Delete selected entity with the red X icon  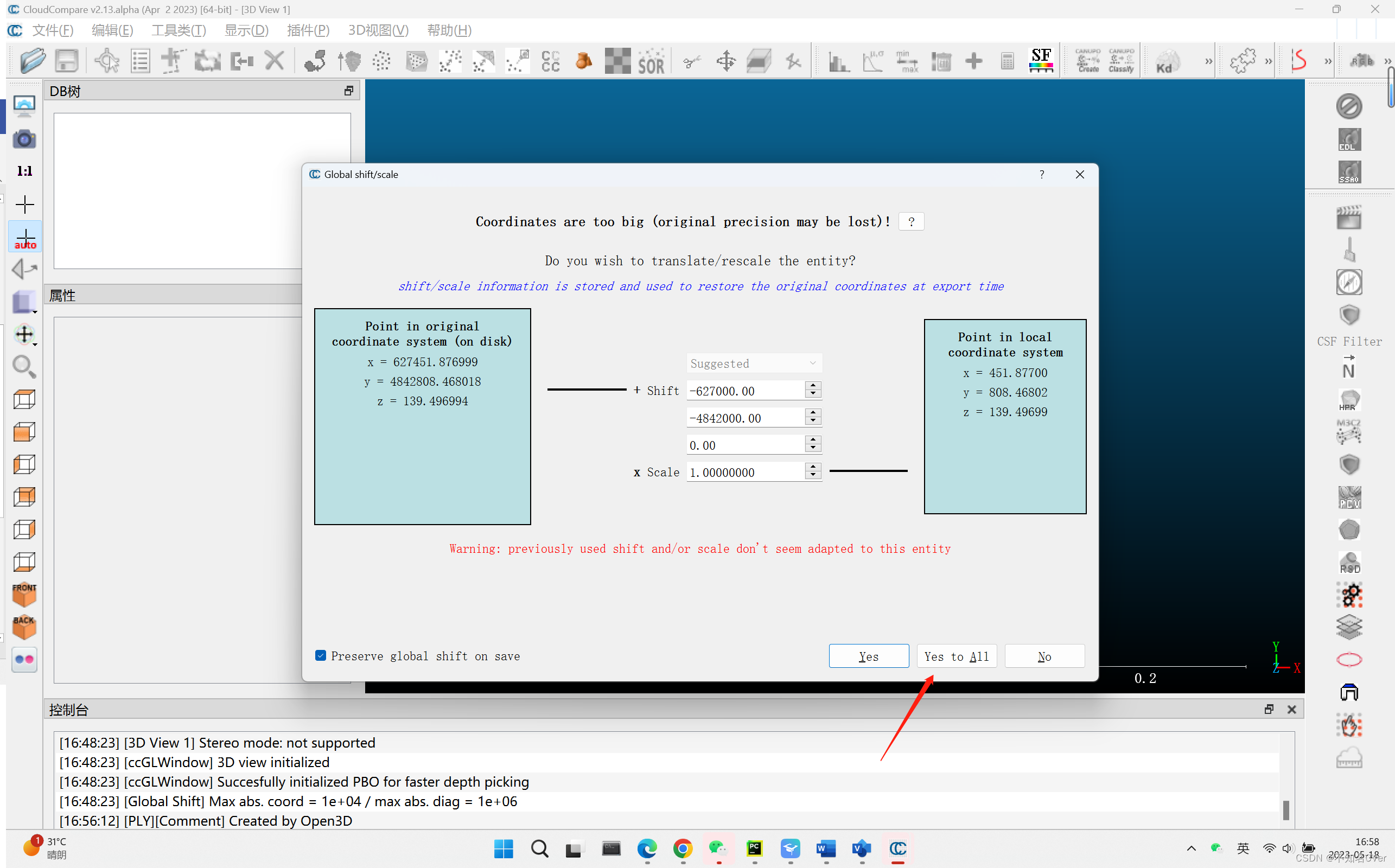[x=275, y=60]
